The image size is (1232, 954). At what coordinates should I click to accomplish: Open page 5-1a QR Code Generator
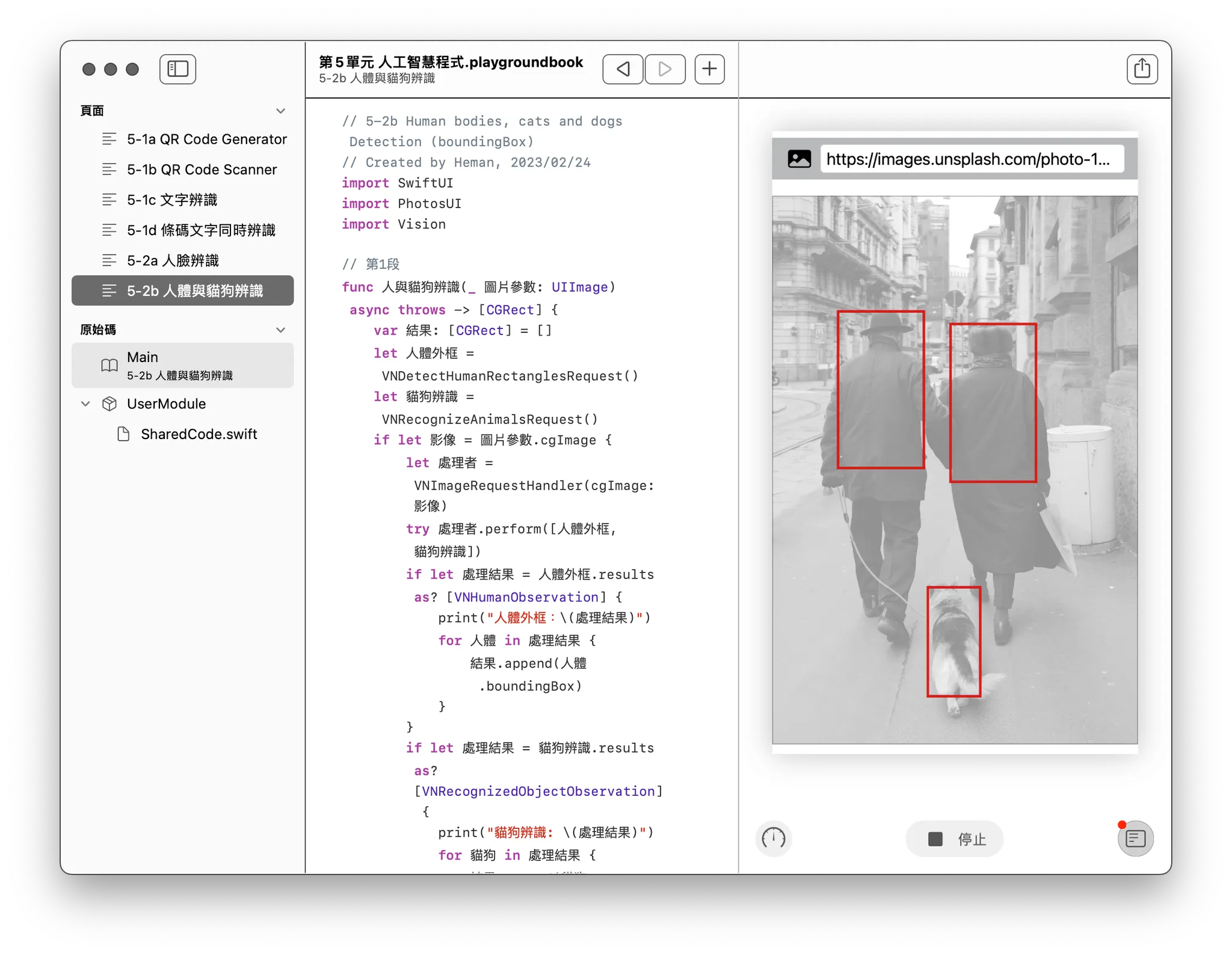pos(206,139)
